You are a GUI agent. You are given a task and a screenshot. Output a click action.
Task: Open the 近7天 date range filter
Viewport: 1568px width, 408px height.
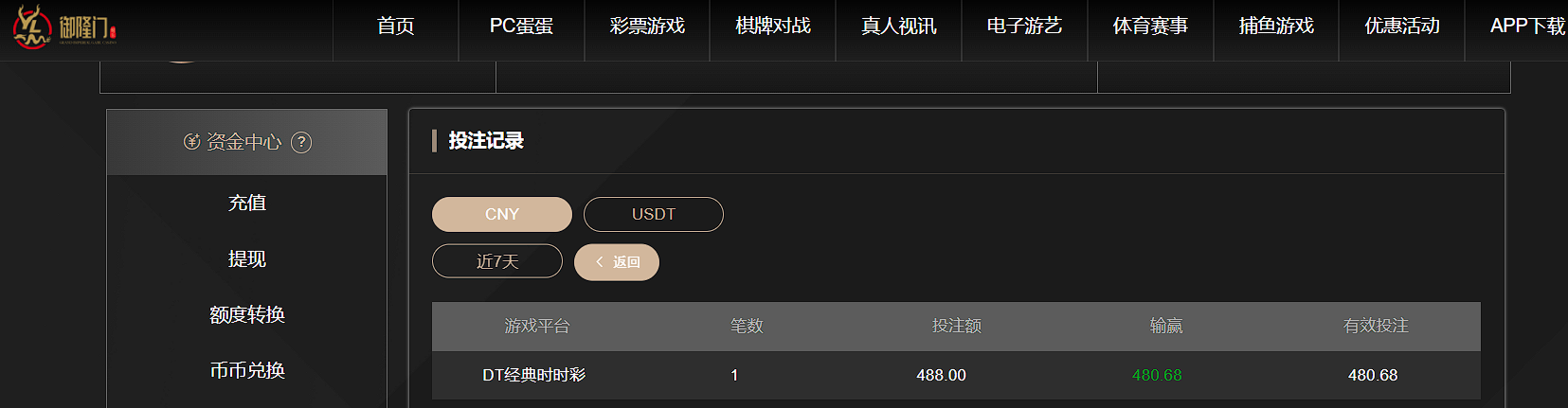coord(496,261)
